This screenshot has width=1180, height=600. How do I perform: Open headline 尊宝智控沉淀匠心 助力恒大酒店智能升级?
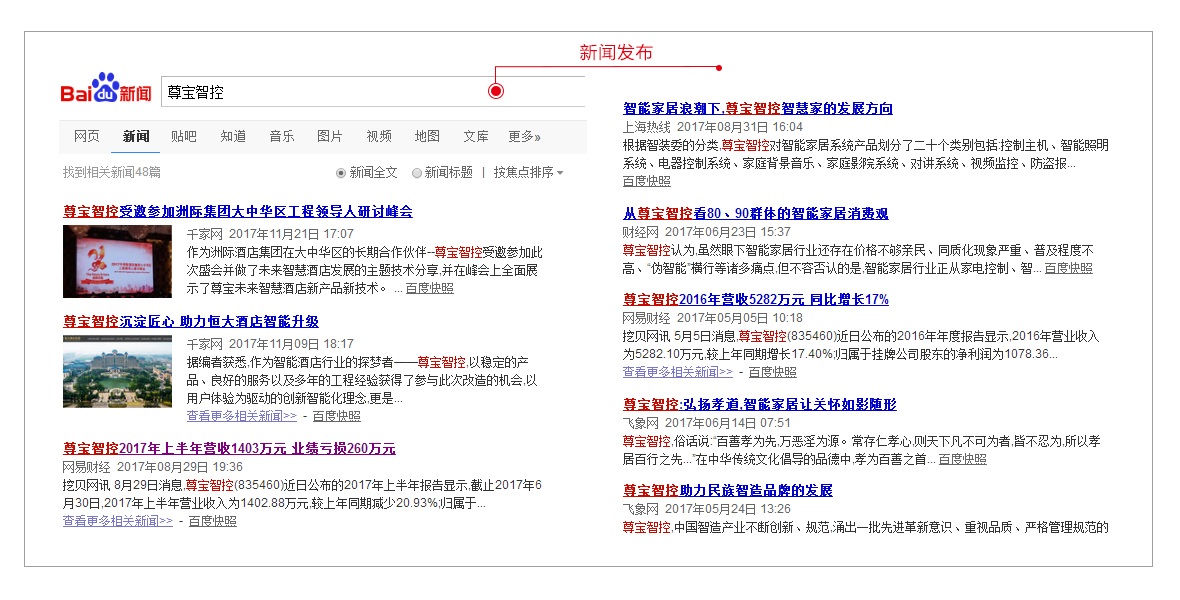[191, 321]
